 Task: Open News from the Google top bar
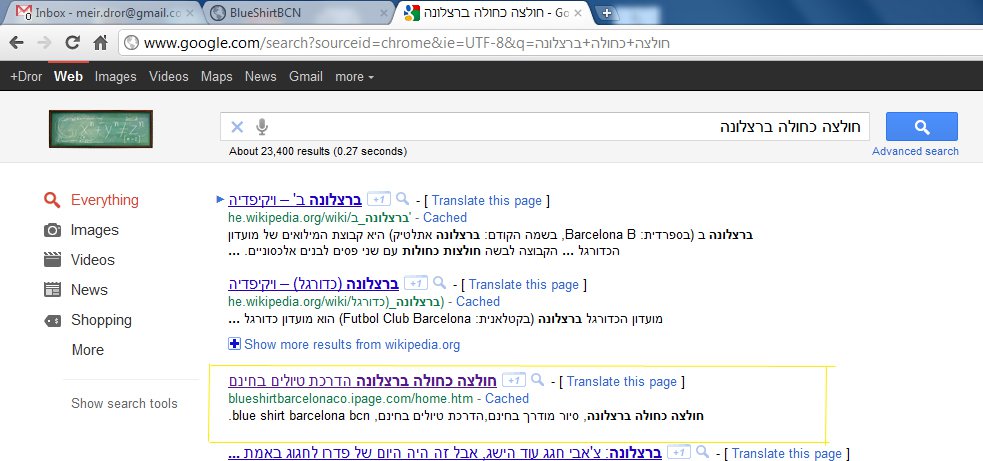[260, 77]
